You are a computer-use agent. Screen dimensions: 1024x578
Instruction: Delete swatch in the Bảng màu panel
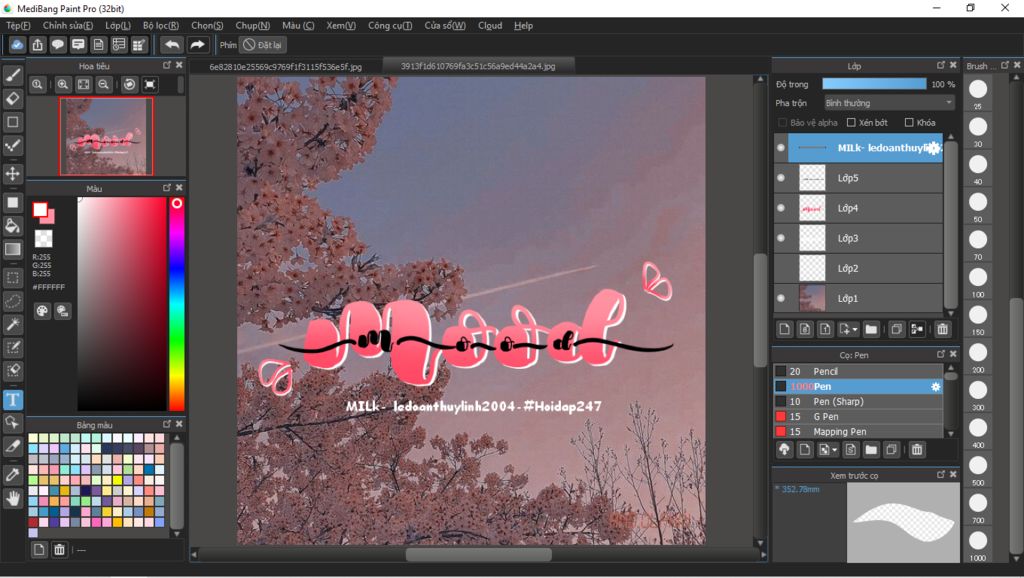(59, 550)
